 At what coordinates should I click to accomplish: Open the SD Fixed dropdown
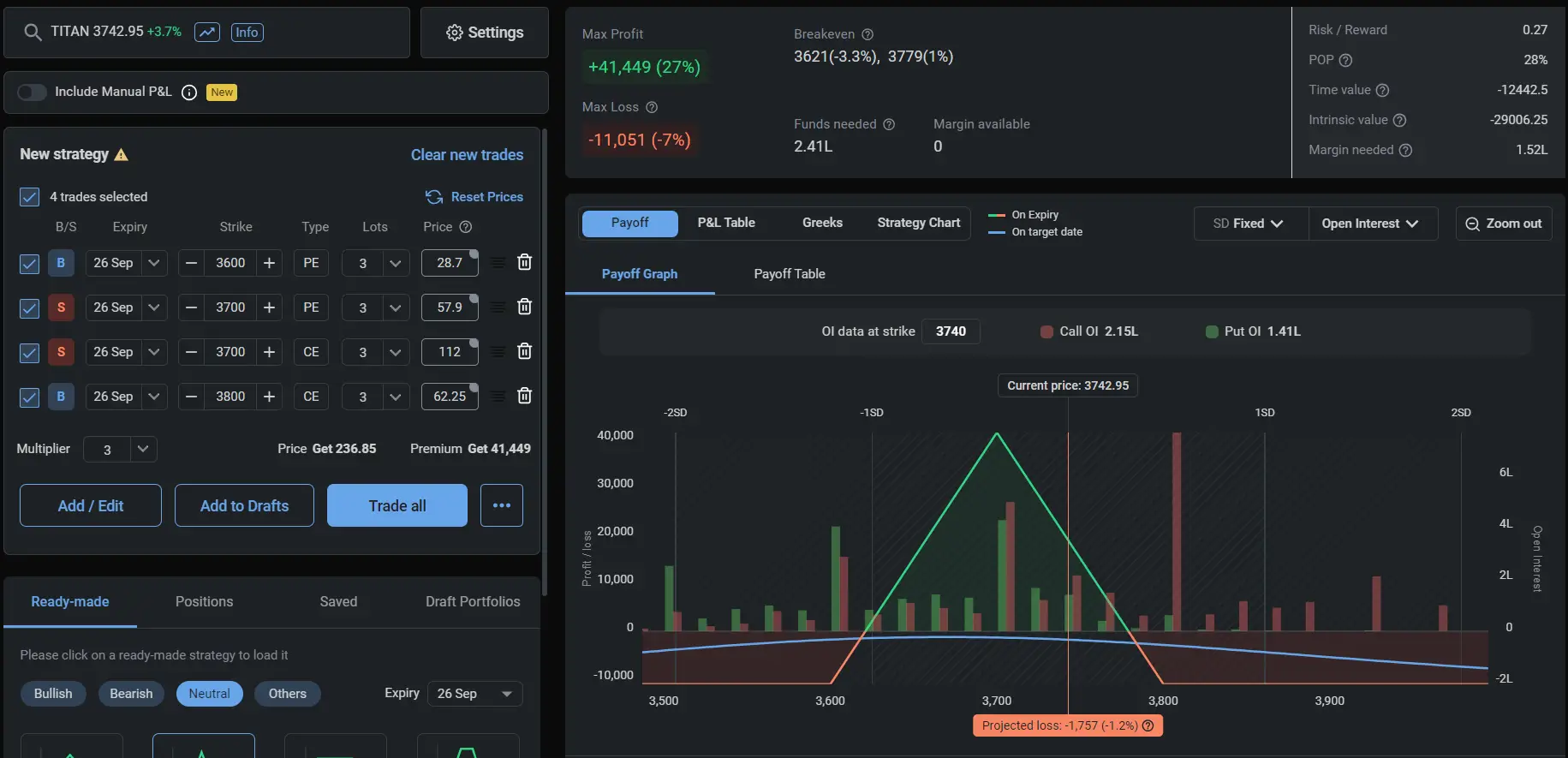pos(1249,224)
